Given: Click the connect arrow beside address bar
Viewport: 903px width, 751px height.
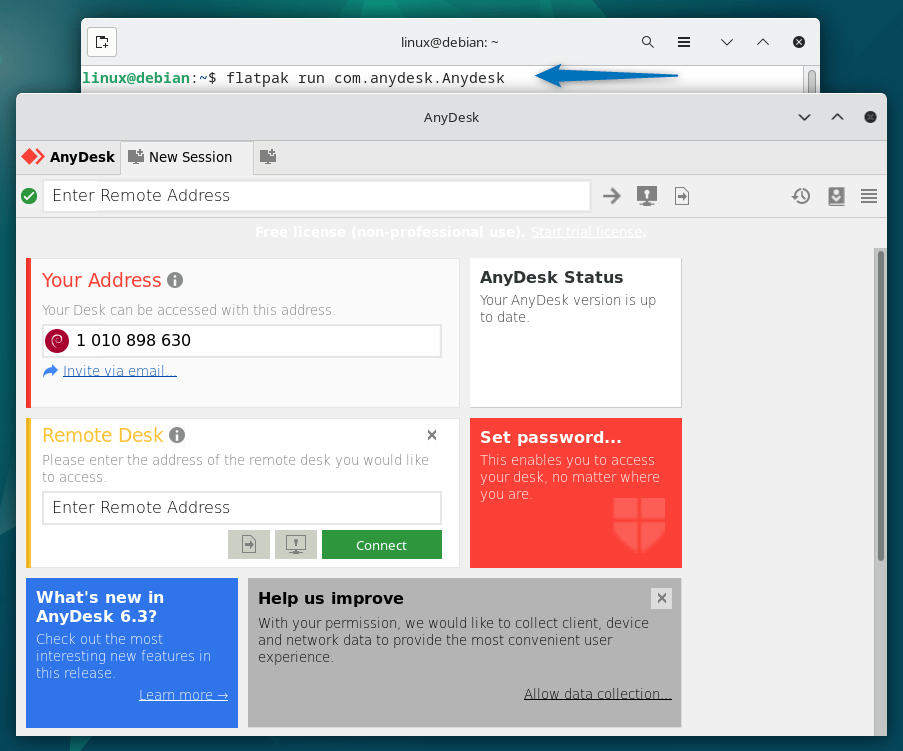Looking at the screenshot, I should (x=612, y=196).
